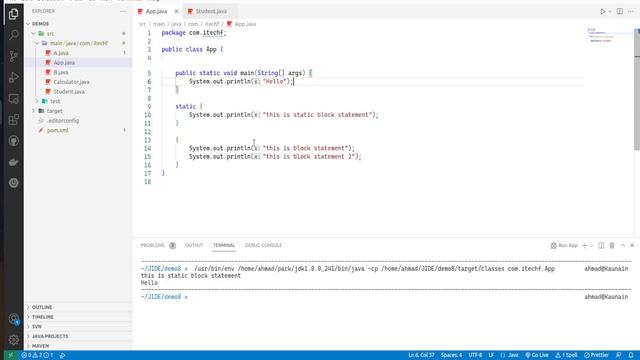Open notifications bell in status bar
This screenshot has height=360, width=640.
click(x=631, y=355)
